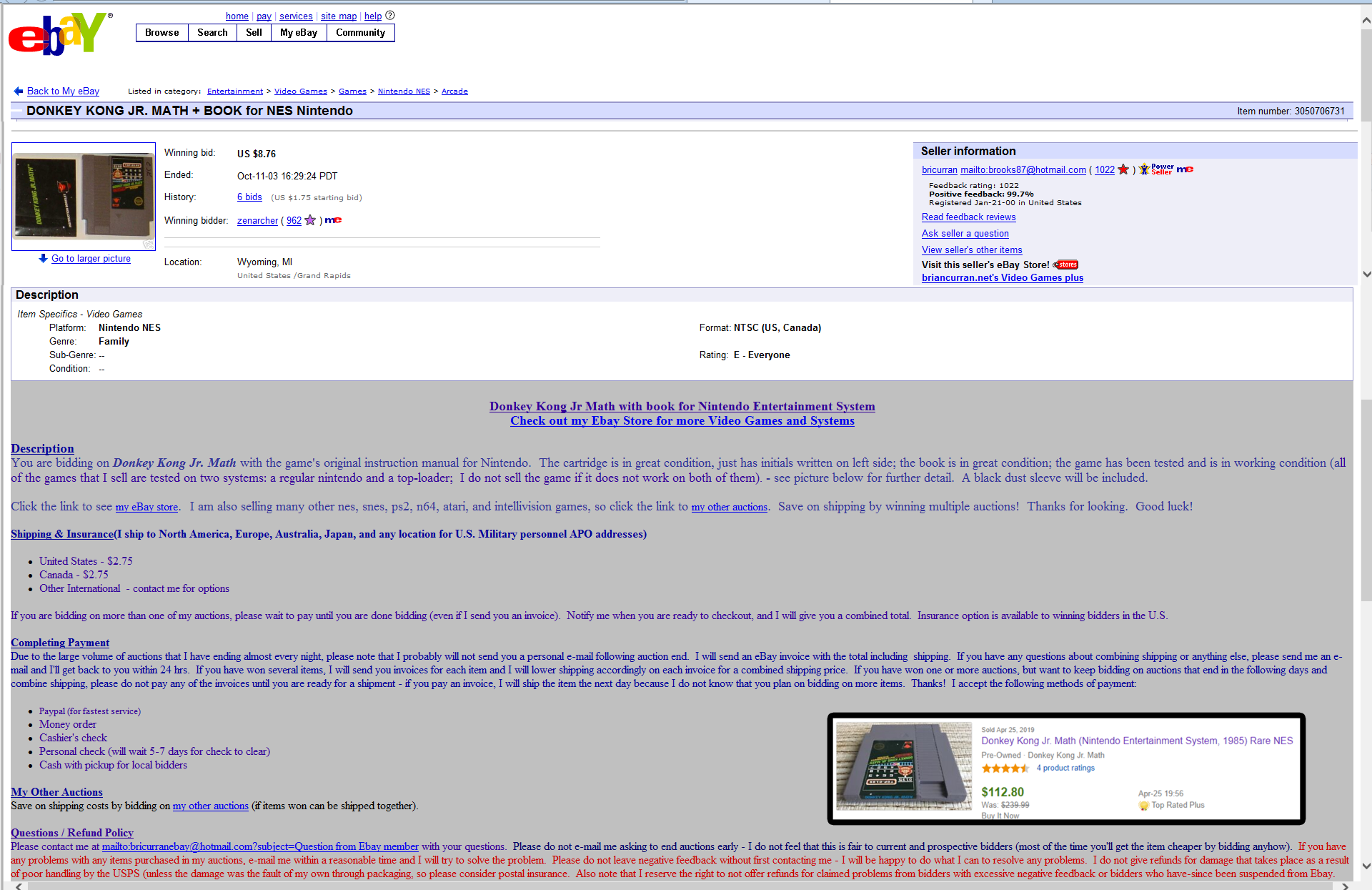Image resolution: width=1372 pixels, height=890 pixels.
Task: Click the seller's red feedback star icon
Action: click(1123, 169)
